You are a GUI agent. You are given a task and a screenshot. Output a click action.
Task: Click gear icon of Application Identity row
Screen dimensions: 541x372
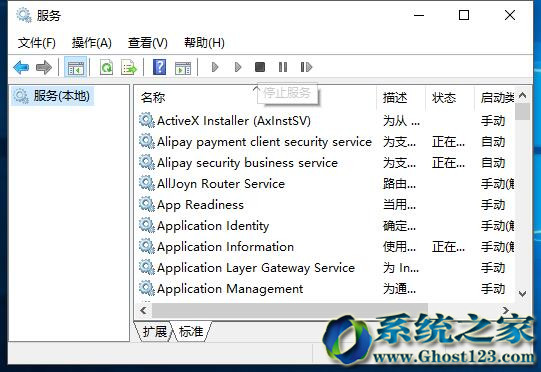pos(147,225)
